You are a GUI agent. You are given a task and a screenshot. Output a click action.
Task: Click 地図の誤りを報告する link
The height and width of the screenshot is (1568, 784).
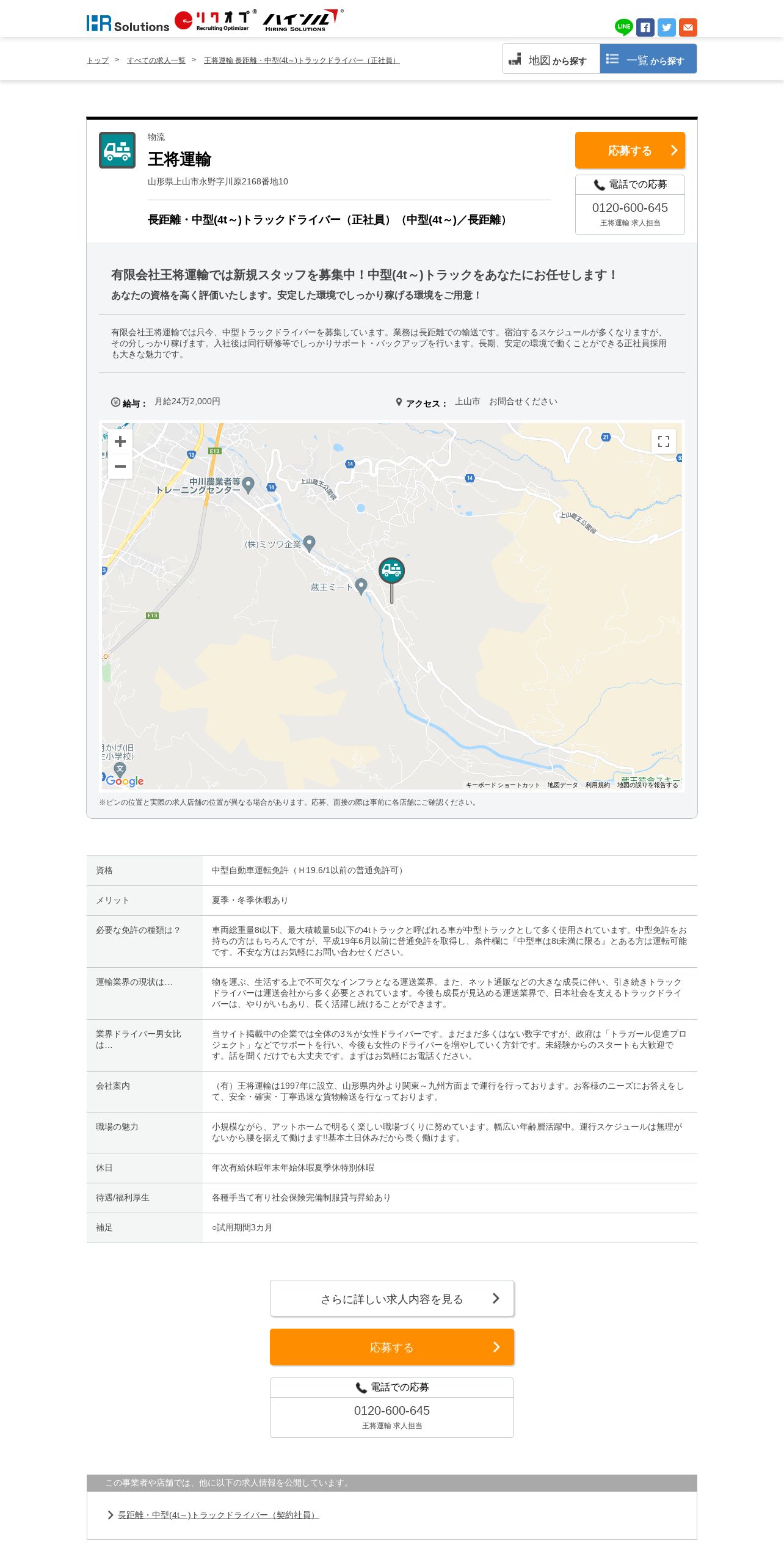pyautogui.click(x=647, y=785)
